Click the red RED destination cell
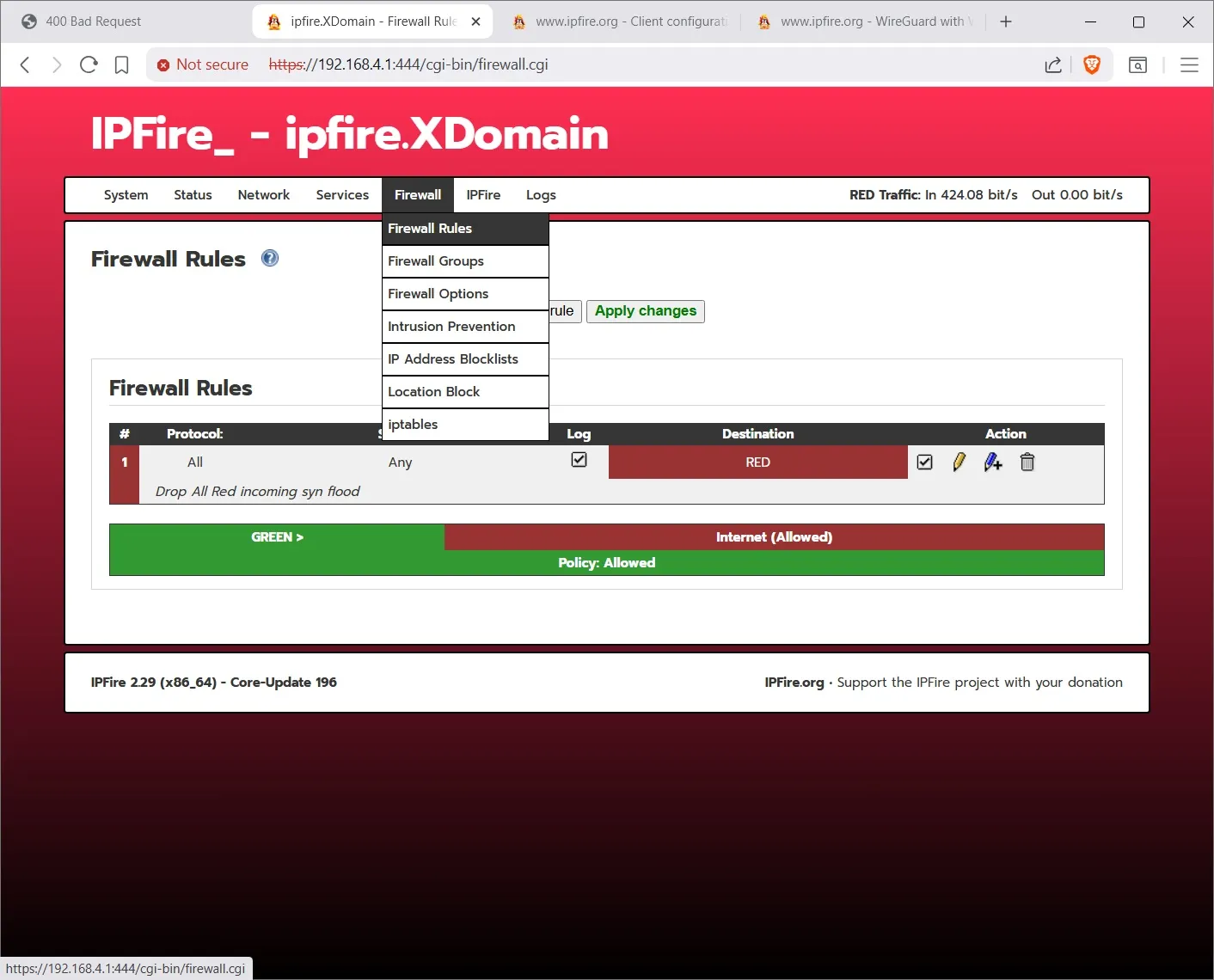The width and height of the screenshot is (1214, 980). point(757,462)
